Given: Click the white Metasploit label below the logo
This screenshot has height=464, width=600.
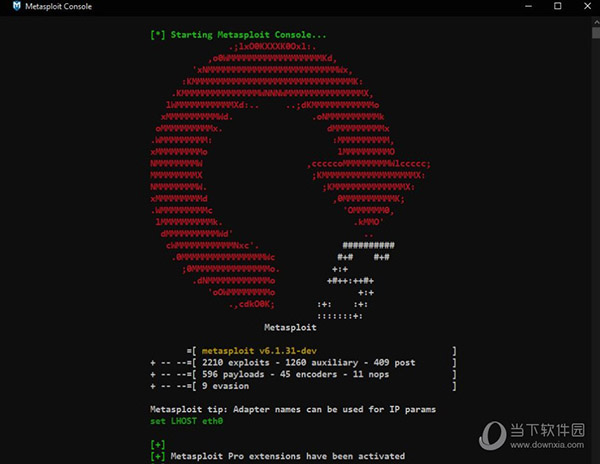Looking at the screenshot, I should (x=290, y=327).
